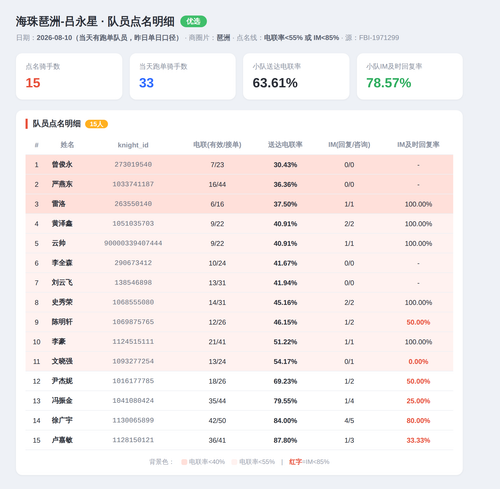Click the 69.23% call rate cell
500x489 pixels.
pyautogui.click(x=285, y=381)
